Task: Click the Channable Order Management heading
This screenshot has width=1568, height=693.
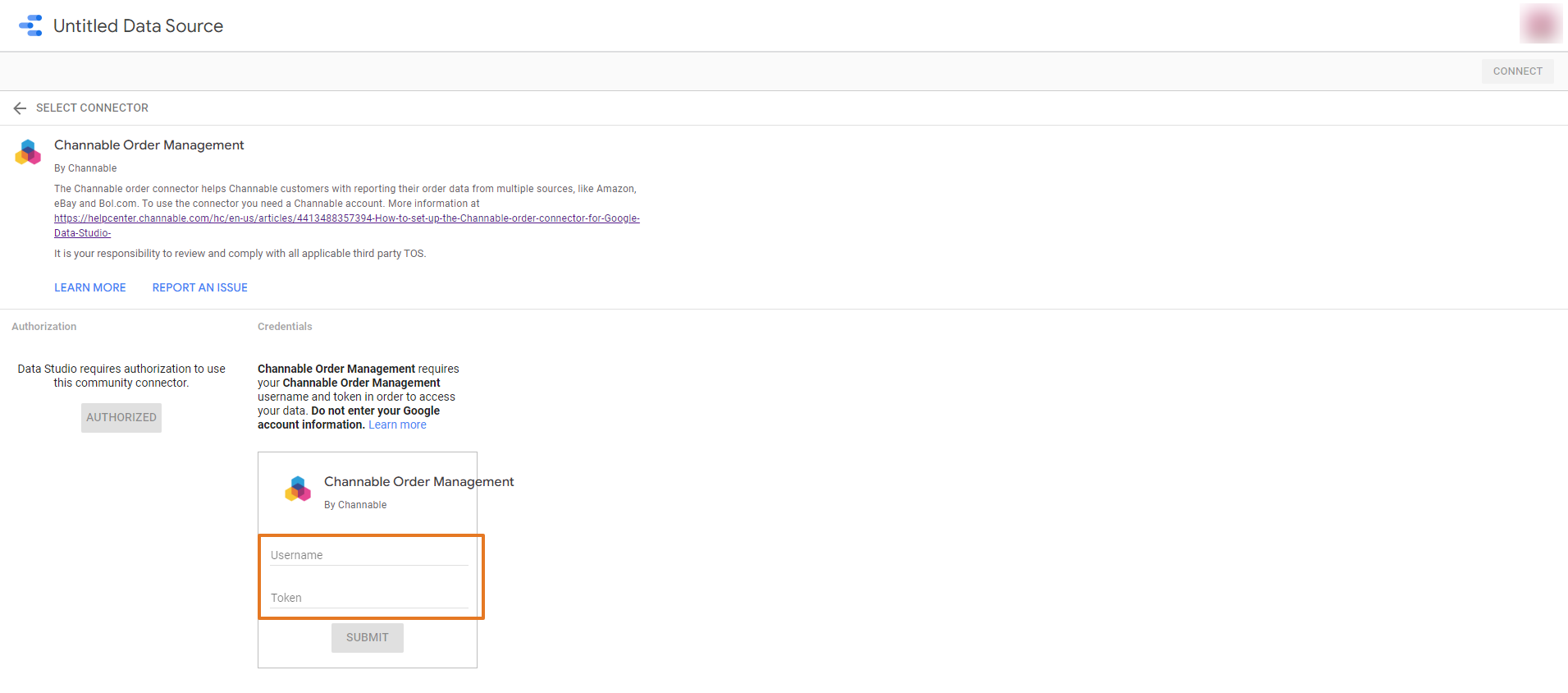Action: pyautogui.click(x=149, y=145)
